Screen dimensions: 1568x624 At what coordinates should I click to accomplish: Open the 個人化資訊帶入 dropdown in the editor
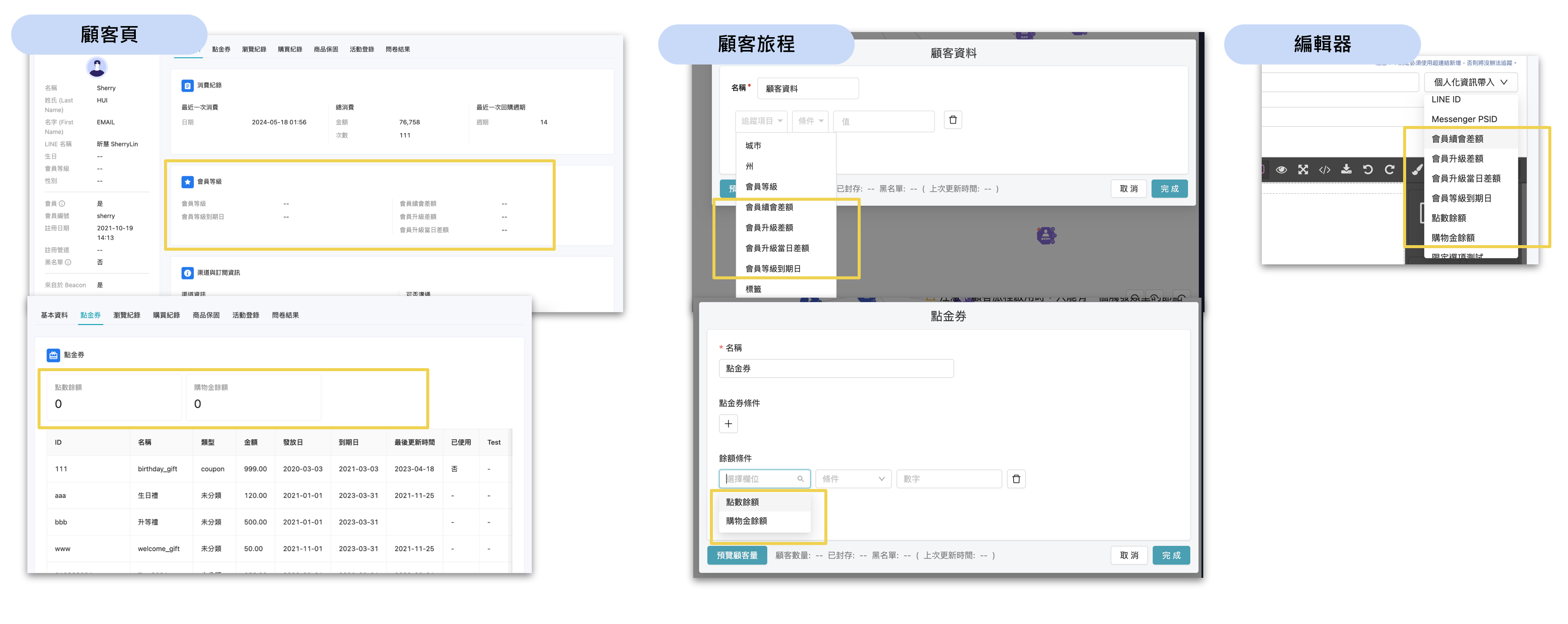[1471, 82]
